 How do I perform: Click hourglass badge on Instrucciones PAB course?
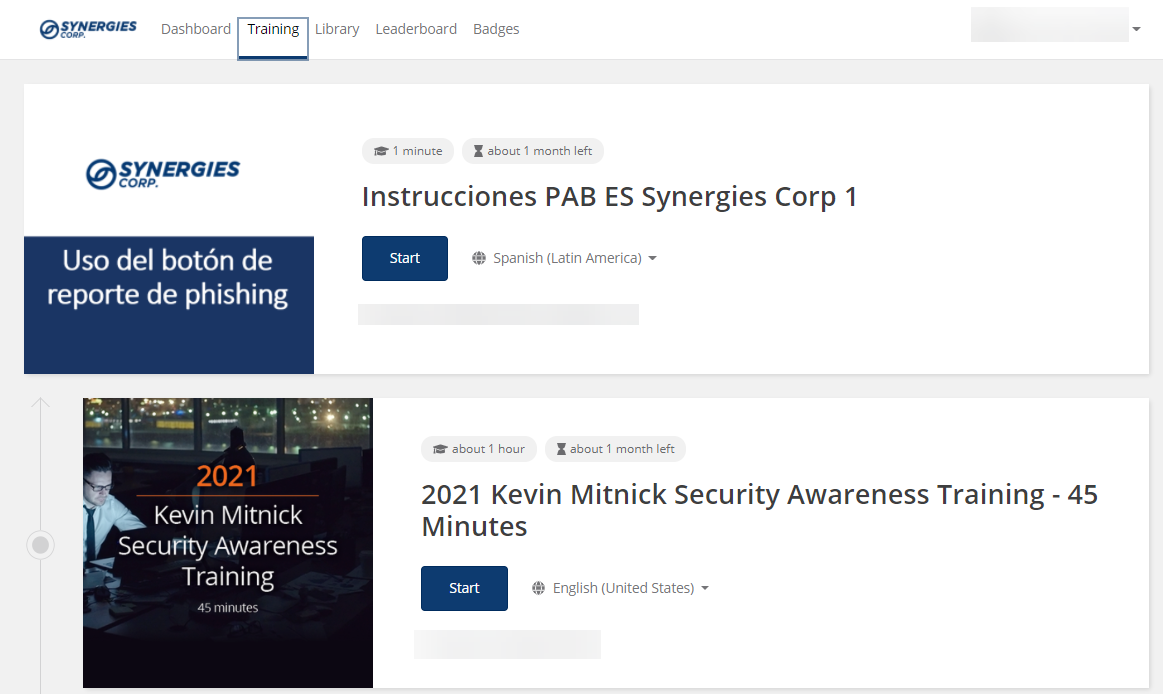point(533,151)
